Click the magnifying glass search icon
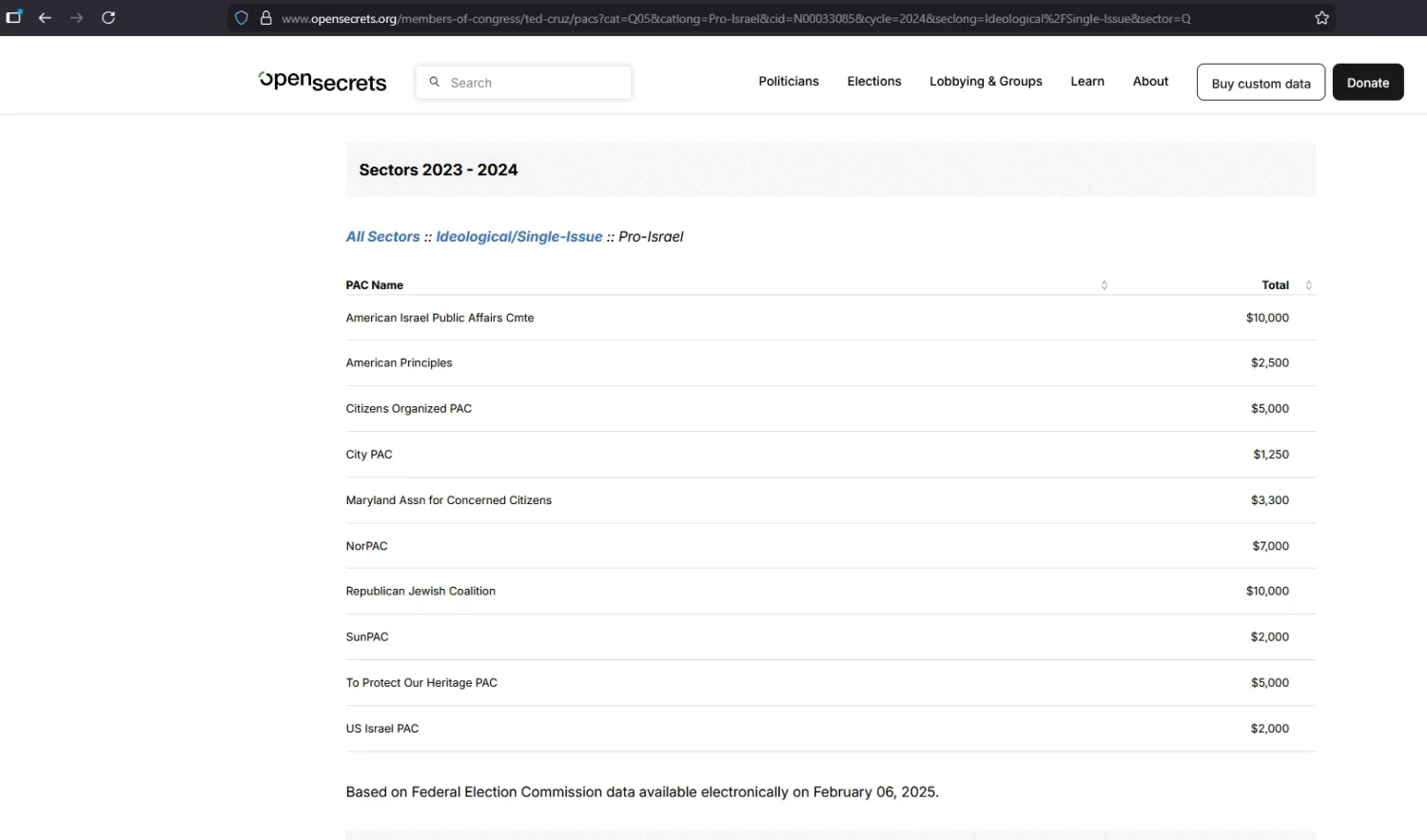 [435, 82]
